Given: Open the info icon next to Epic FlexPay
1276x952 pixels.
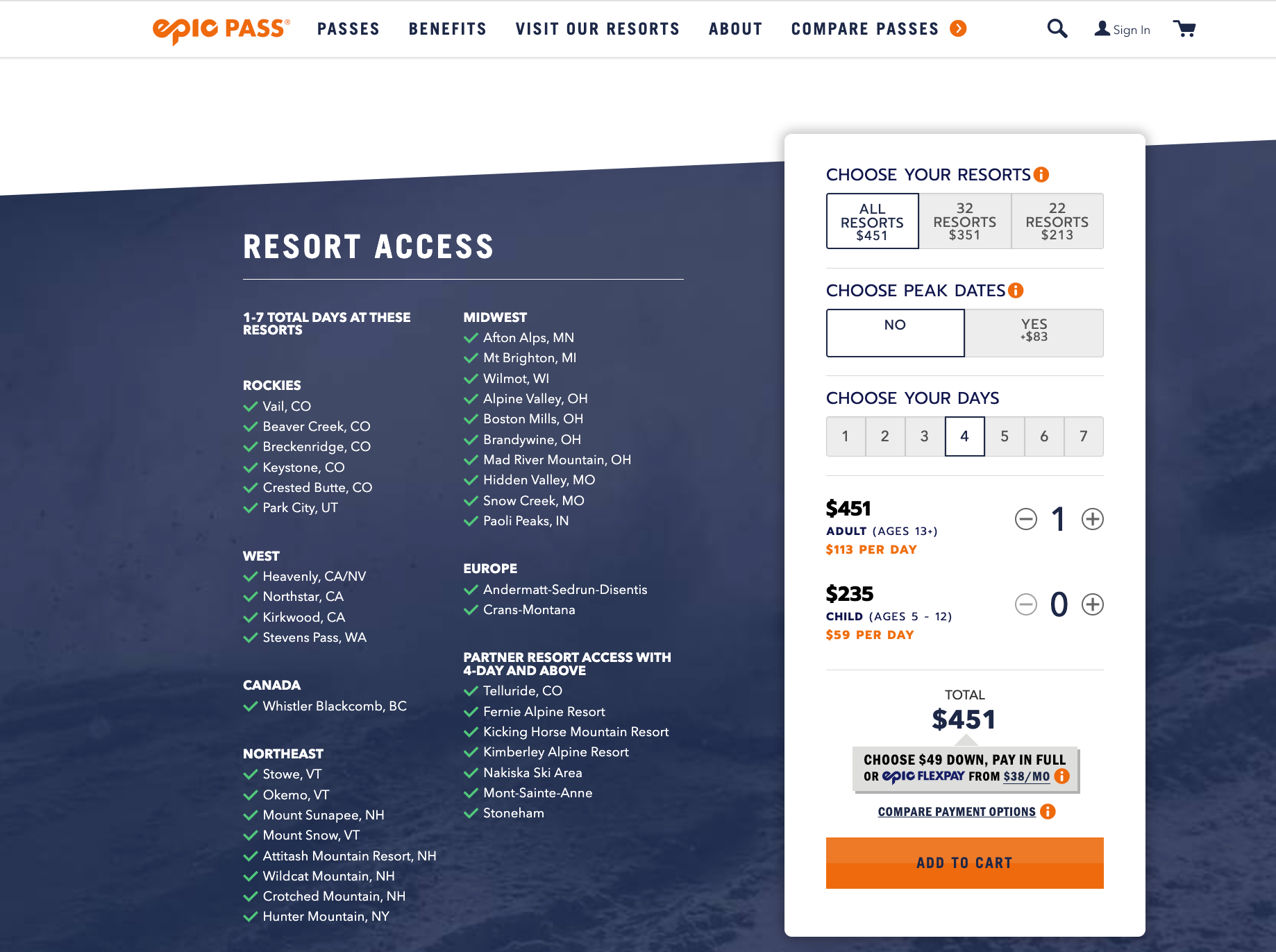Looking at the screenshot, I should [x=1061, y=776].
